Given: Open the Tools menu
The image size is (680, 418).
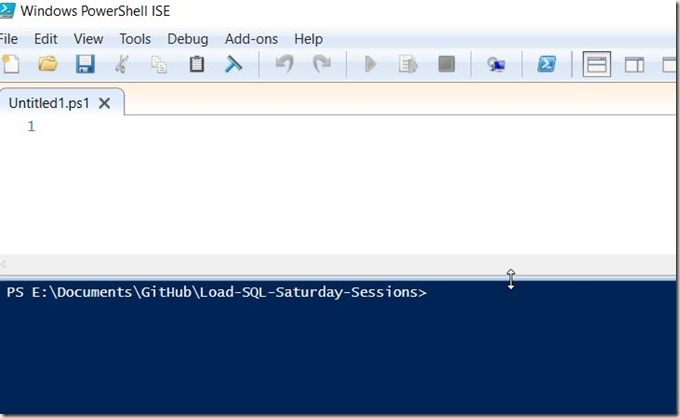Looking at the screenshot, I should (x=135, y=39).
